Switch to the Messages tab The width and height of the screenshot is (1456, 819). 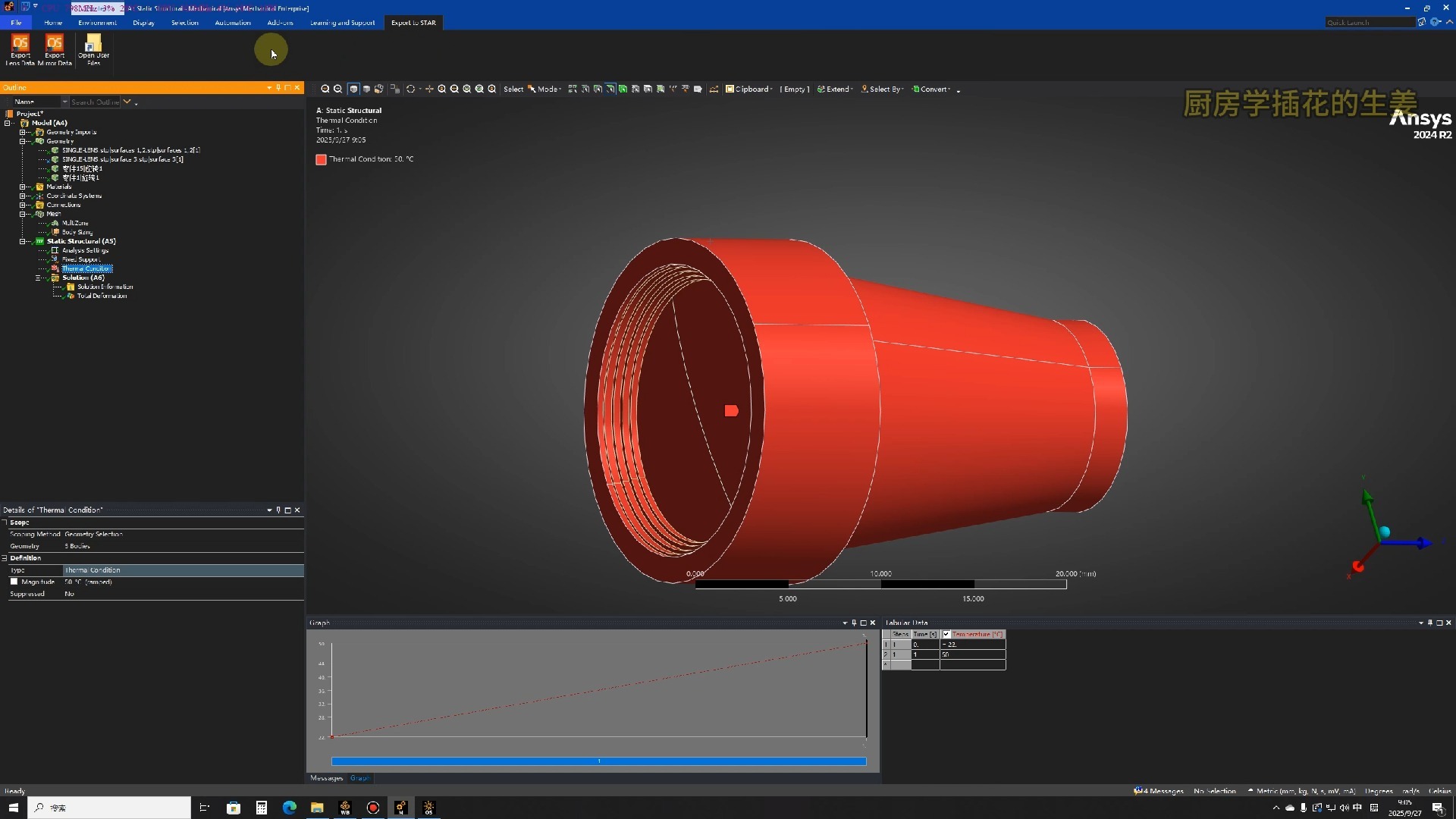tap(326, 778)
